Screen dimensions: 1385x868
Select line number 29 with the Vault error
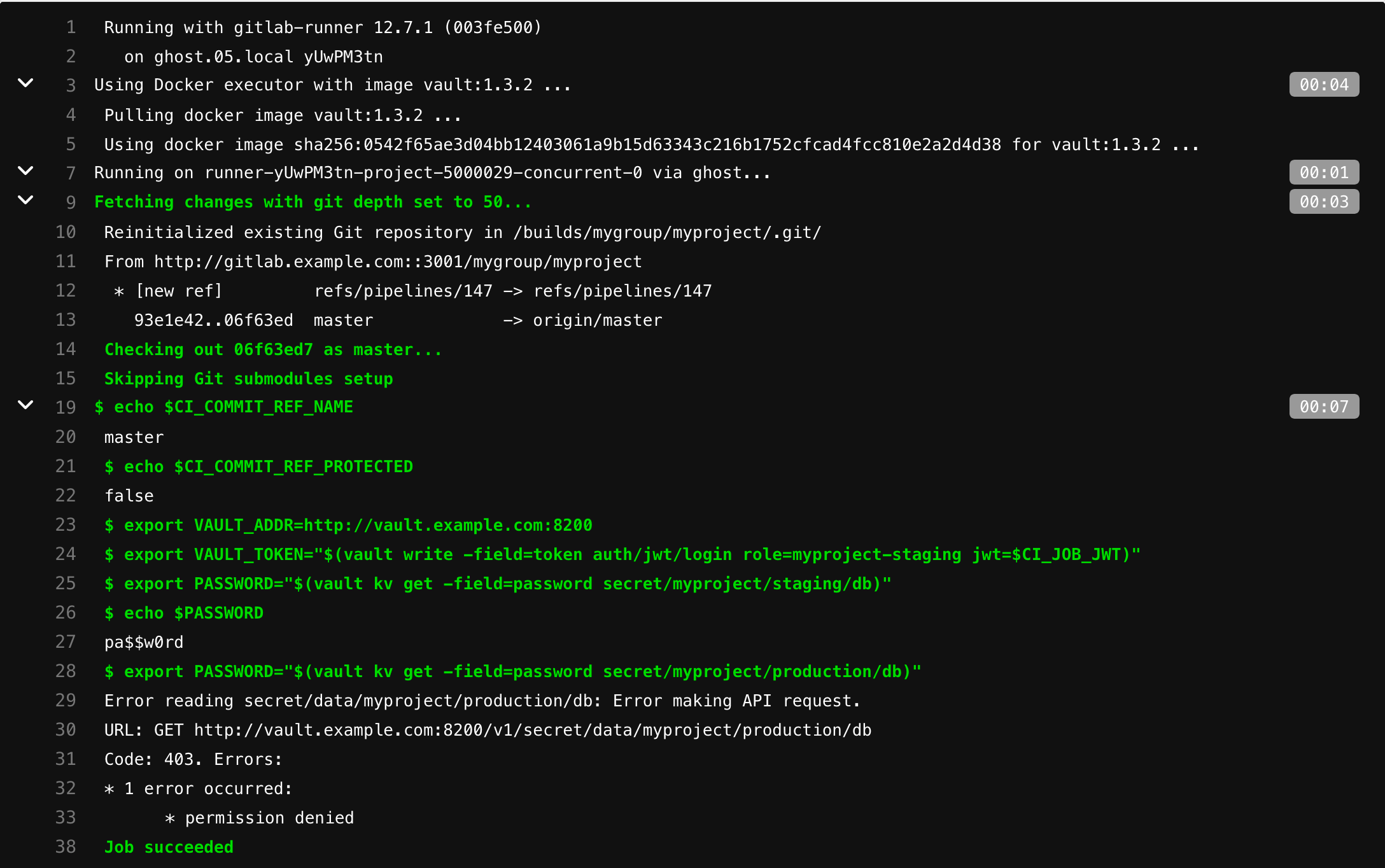[66, 700]
